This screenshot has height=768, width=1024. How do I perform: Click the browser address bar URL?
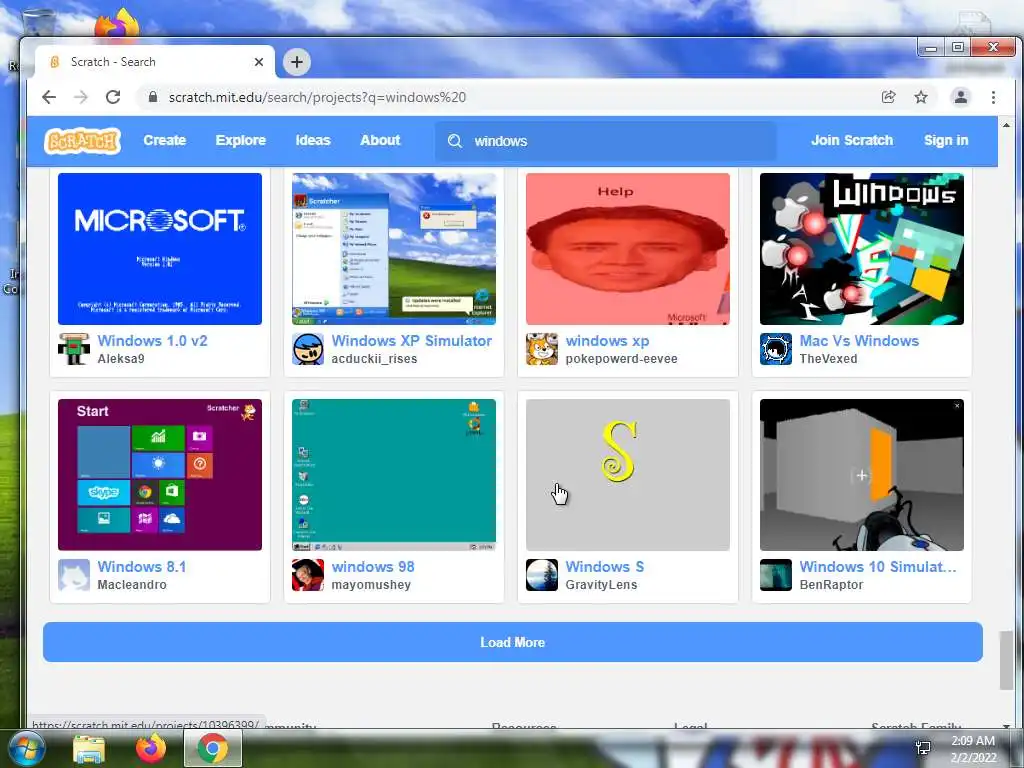(x=317, y=97)
